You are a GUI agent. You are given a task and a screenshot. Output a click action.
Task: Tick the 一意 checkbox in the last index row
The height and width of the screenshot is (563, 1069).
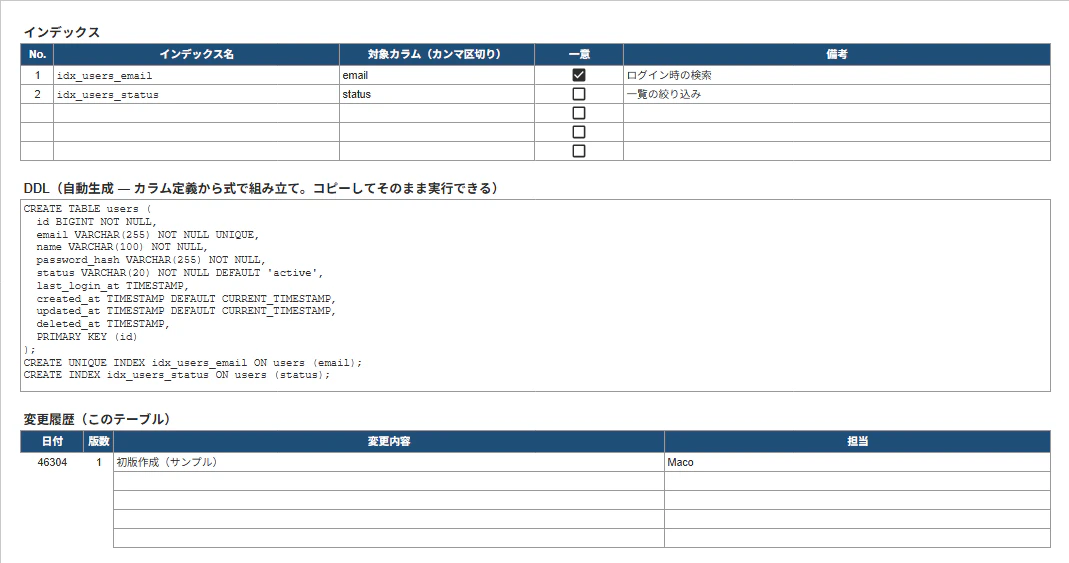click(x=579, y=151)
